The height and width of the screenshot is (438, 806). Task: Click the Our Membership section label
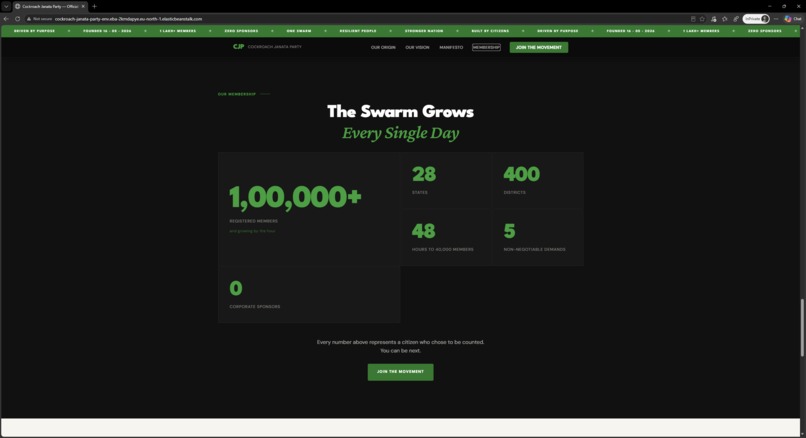(x=236, y=94)
